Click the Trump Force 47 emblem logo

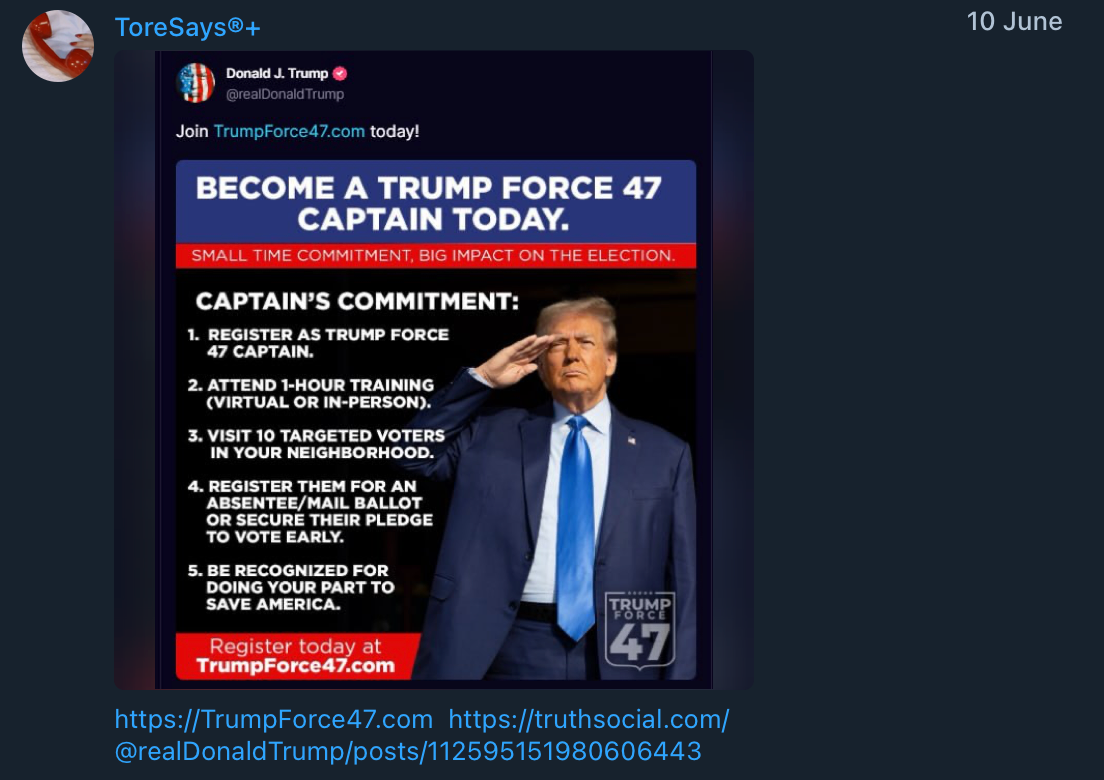(641, 628)
